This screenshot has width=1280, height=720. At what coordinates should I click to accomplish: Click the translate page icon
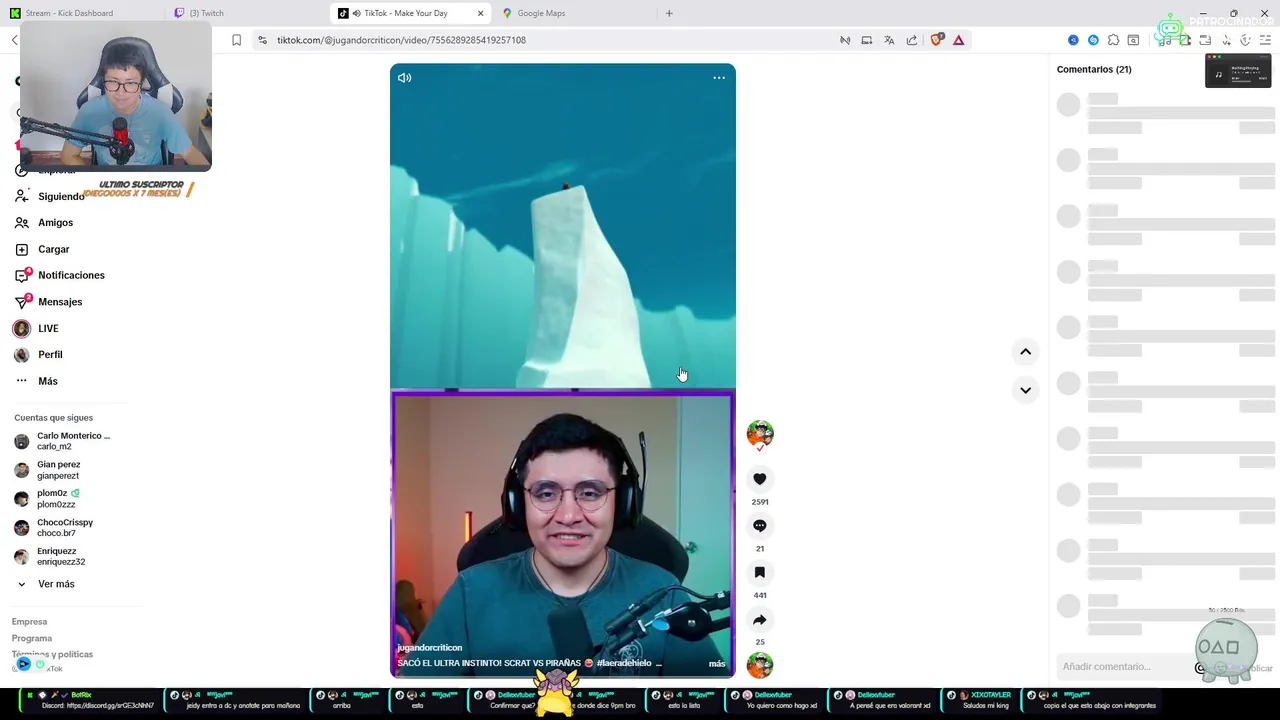click(x=889, y=40)
